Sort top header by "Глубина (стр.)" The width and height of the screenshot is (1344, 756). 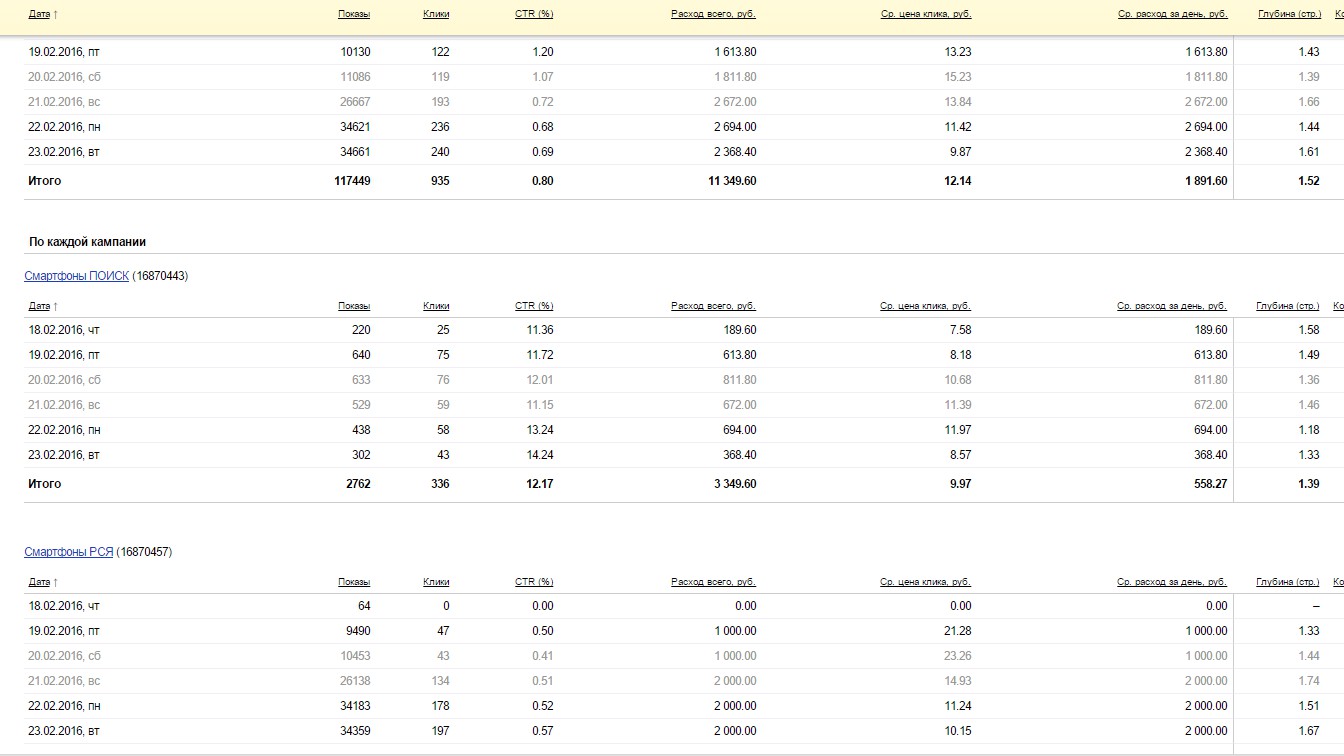click(1289, 15)
